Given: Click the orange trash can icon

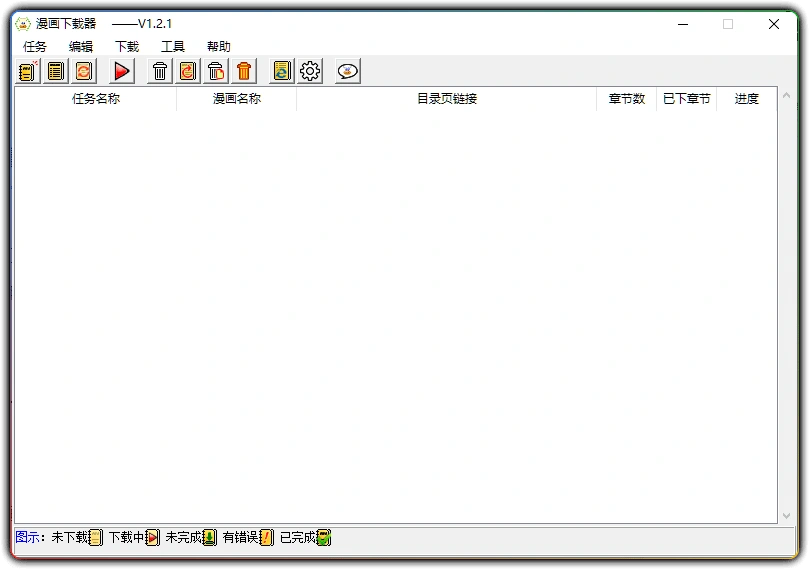Looking at the screenshot, I should (x=244, y=71).
